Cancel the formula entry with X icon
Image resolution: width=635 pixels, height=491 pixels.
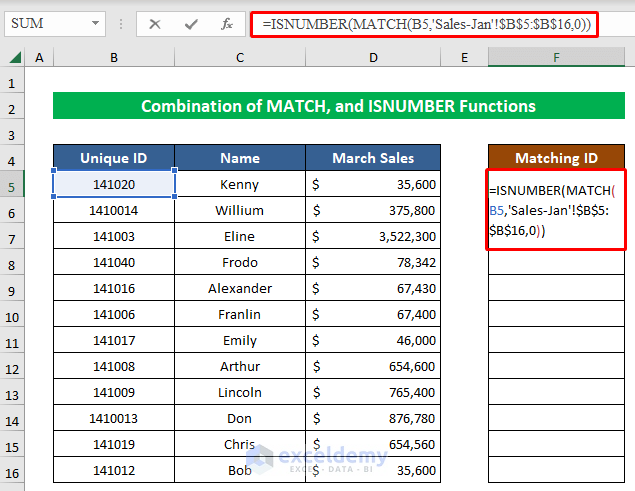155,24
